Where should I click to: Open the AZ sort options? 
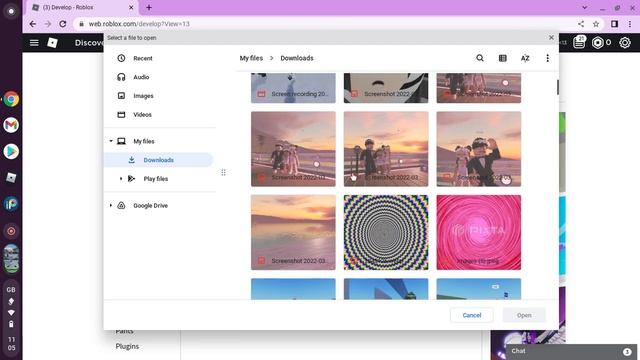pos(525,58)
